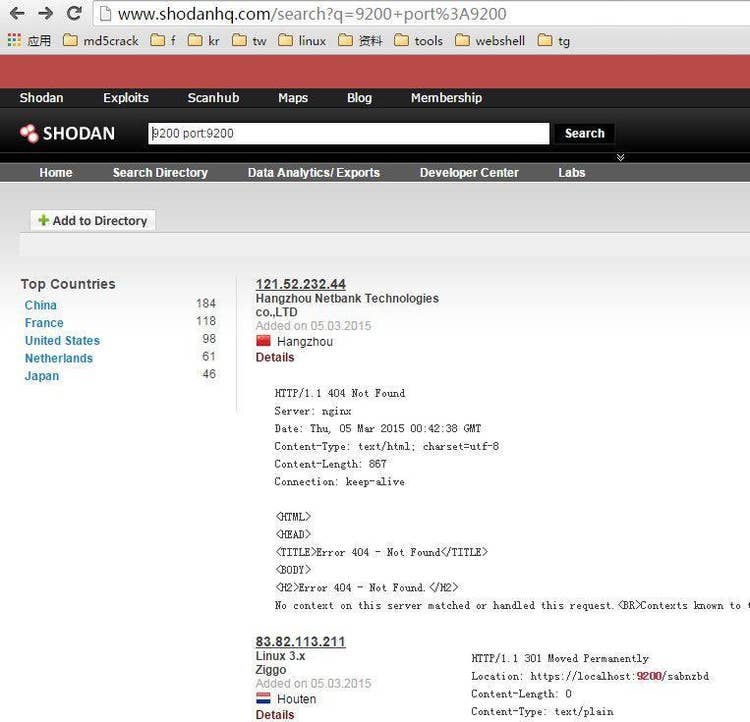The width and height of the screenshot is (750, 722).
Task: Click the SHODAN logo
Action: 67,133
